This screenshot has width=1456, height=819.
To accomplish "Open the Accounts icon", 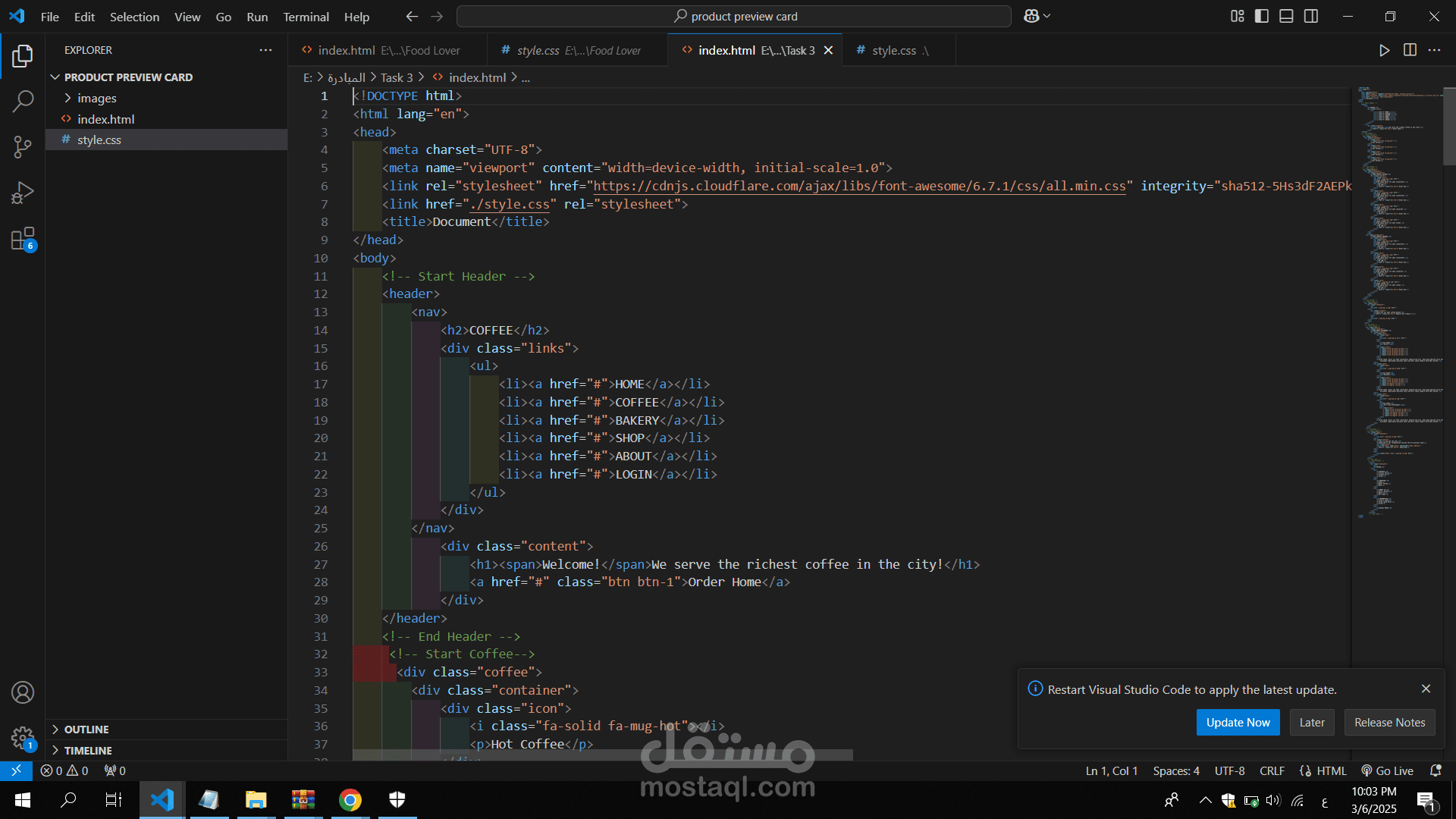I will click(23, 692).
